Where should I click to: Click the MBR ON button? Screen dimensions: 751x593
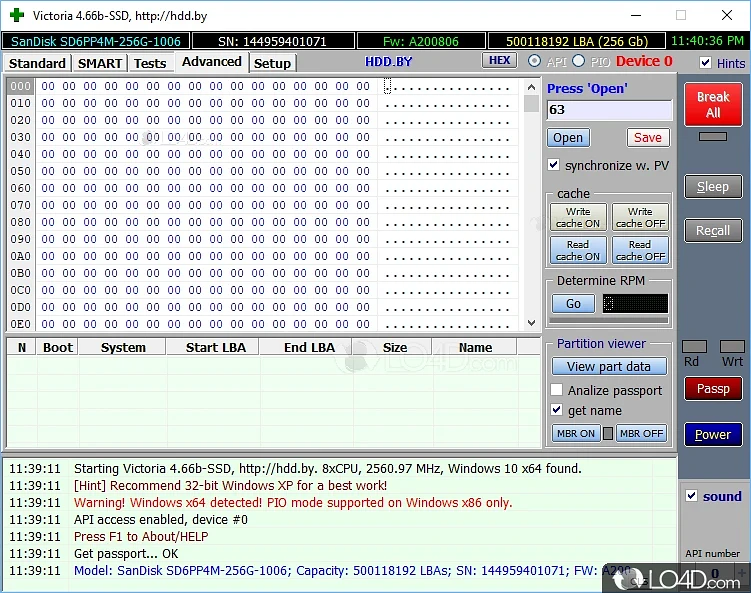(x=576, y=433)
